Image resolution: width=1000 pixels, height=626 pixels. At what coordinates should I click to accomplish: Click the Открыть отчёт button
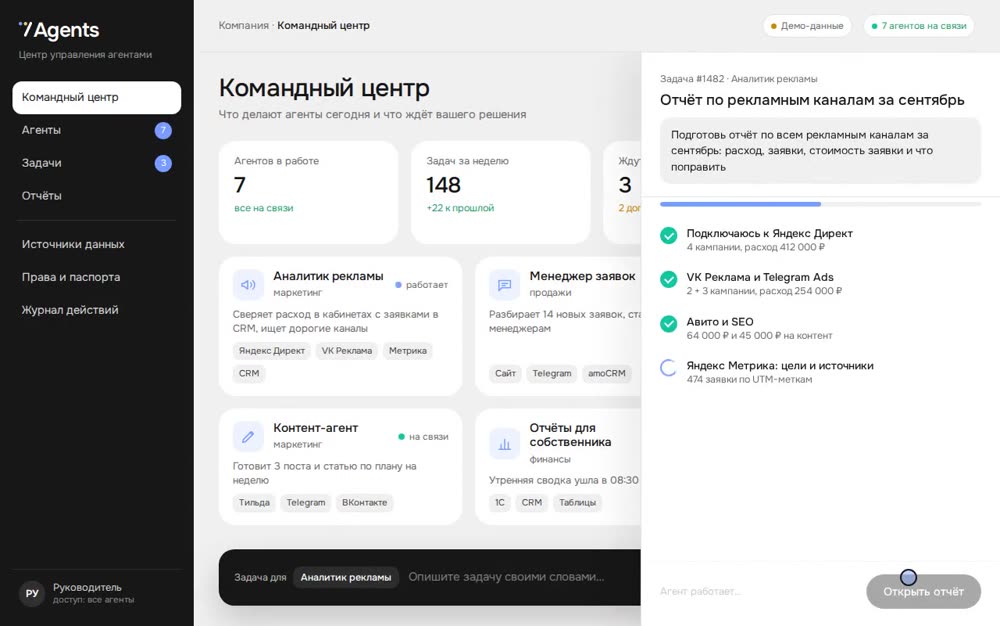(923, 592)
